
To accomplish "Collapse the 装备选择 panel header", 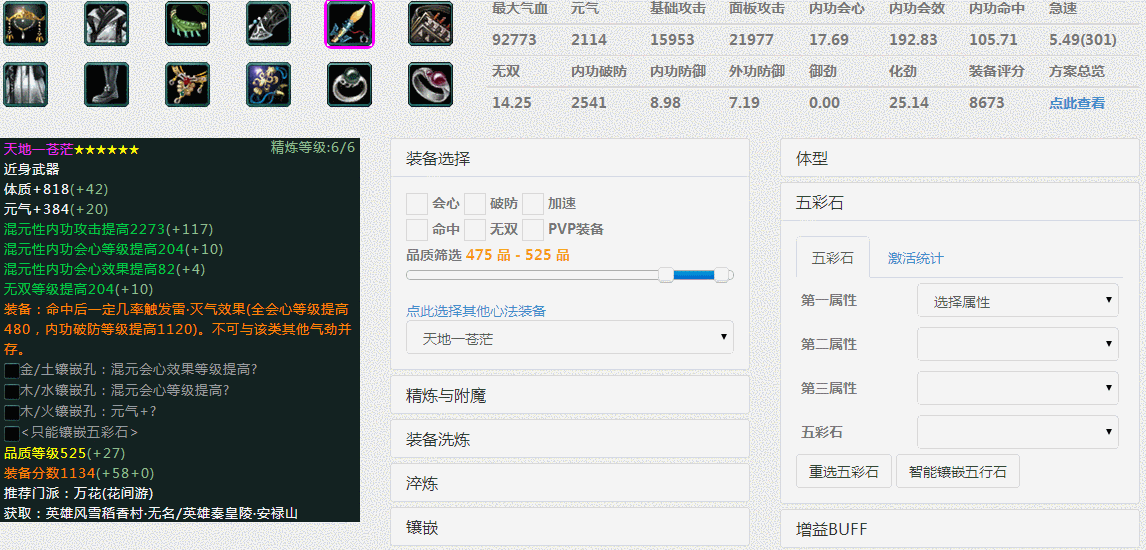I will click(570, 158).
